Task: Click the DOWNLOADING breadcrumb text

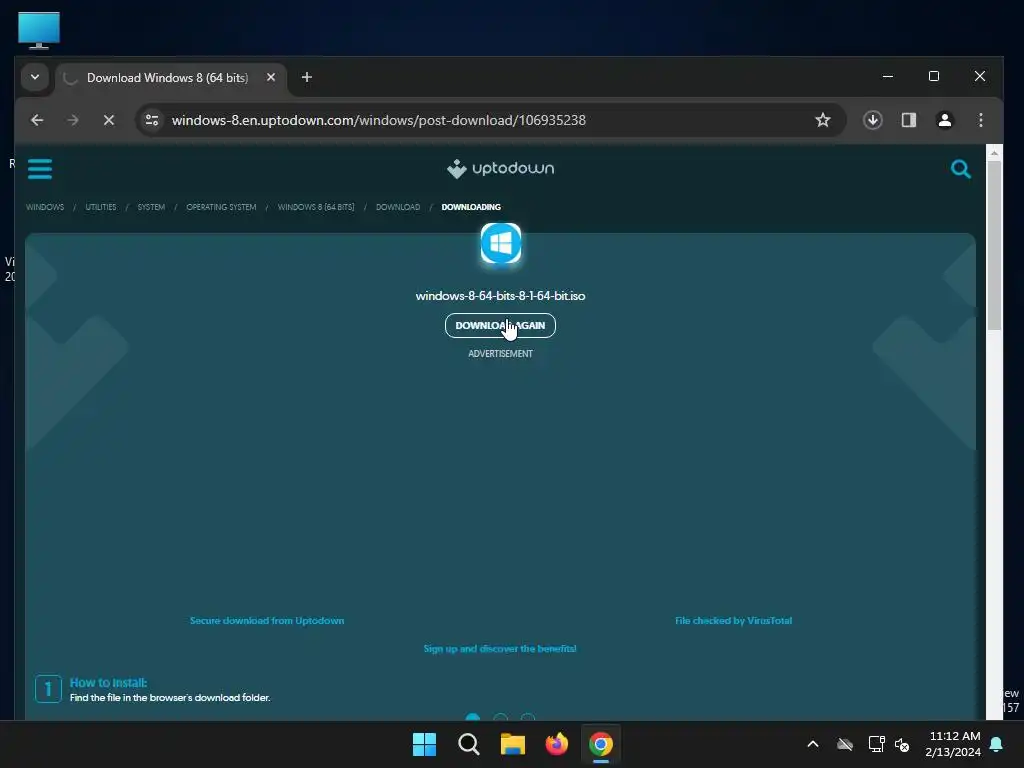Action: (x=471, y=207)
